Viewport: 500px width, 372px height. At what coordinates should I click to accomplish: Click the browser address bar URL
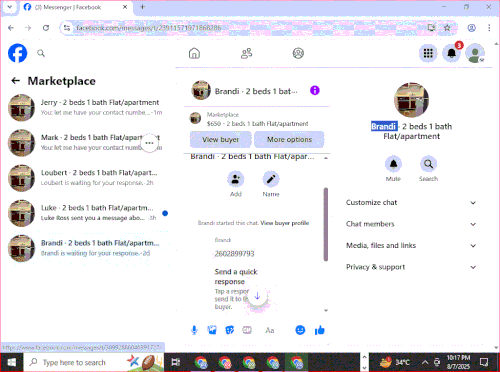[x=148, y=28]
